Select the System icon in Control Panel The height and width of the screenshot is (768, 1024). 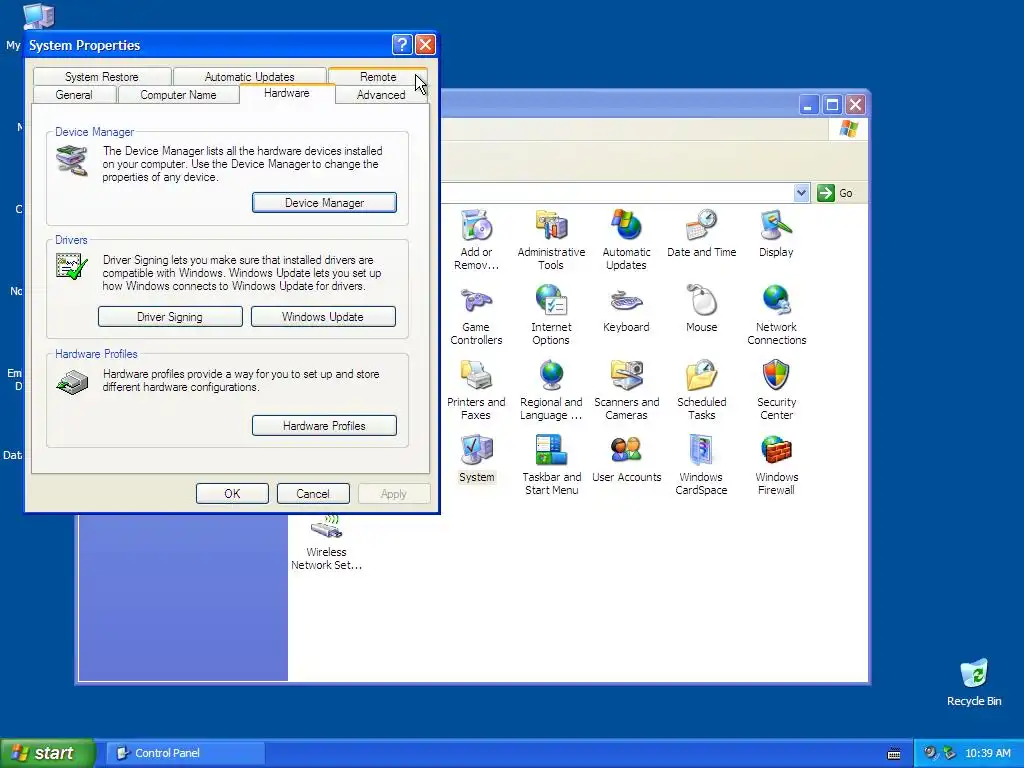[476, 459]
